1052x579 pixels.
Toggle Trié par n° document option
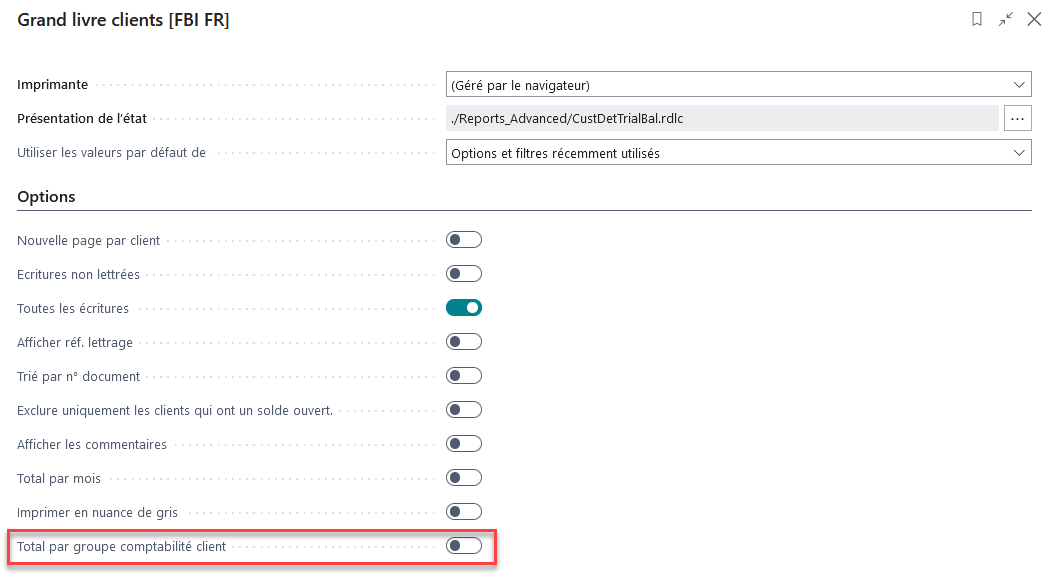[x=464, y=376]
